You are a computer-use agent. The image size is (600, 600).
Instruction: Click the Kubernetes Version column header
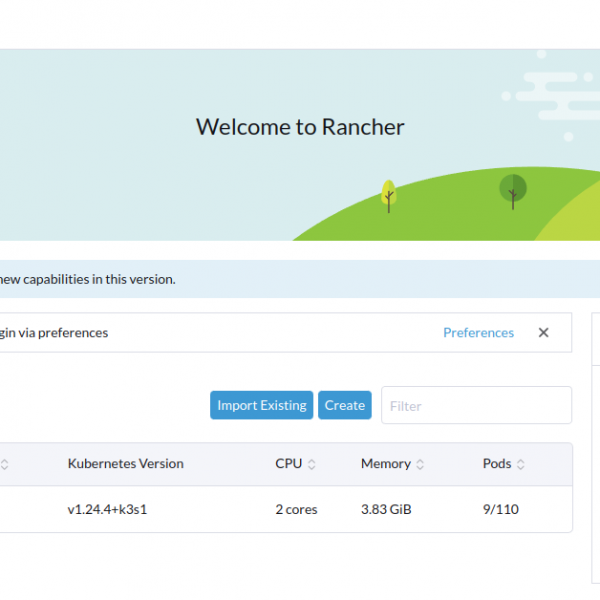[125, 464]
